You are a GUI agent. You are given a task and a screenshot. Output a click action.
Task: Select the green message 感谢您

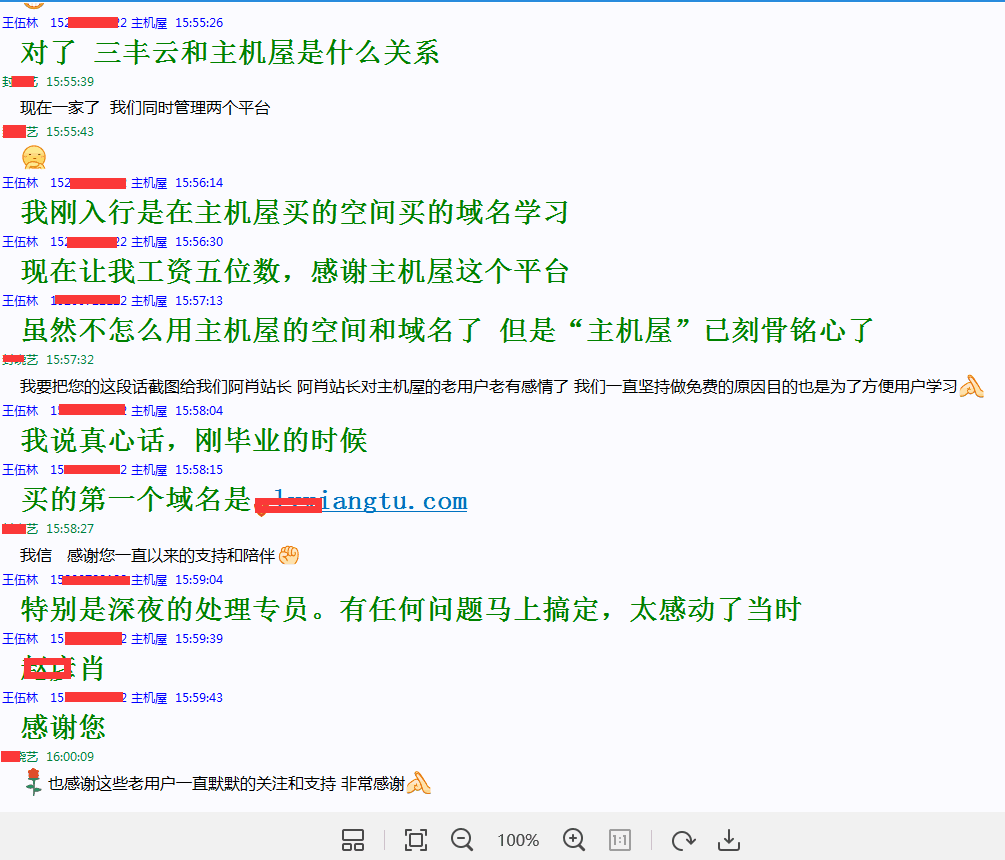pos(63,726)
